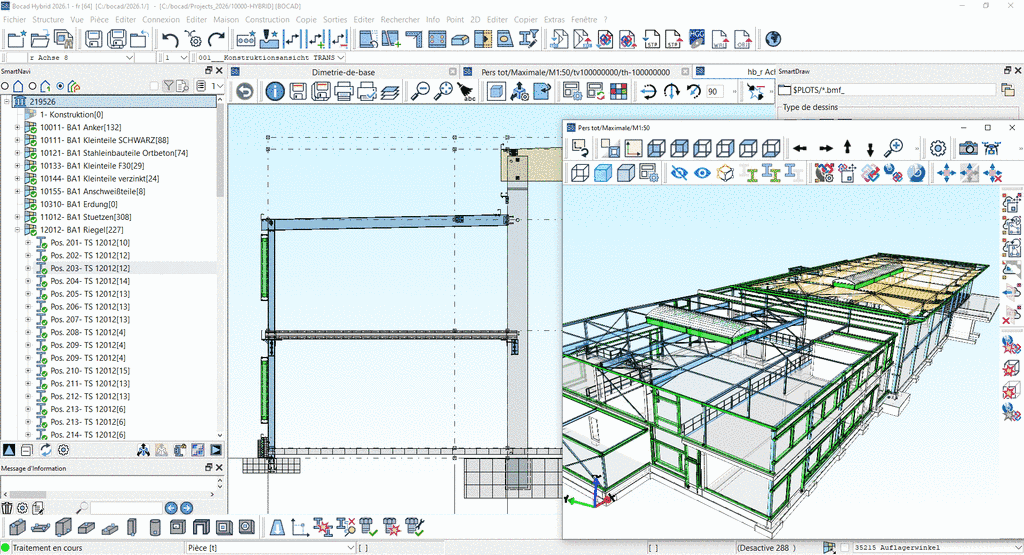Expand the 11012- BA1 Stuetzen tree node
The width and height of the screenshot is (1024, 555).
click(17, 217)
